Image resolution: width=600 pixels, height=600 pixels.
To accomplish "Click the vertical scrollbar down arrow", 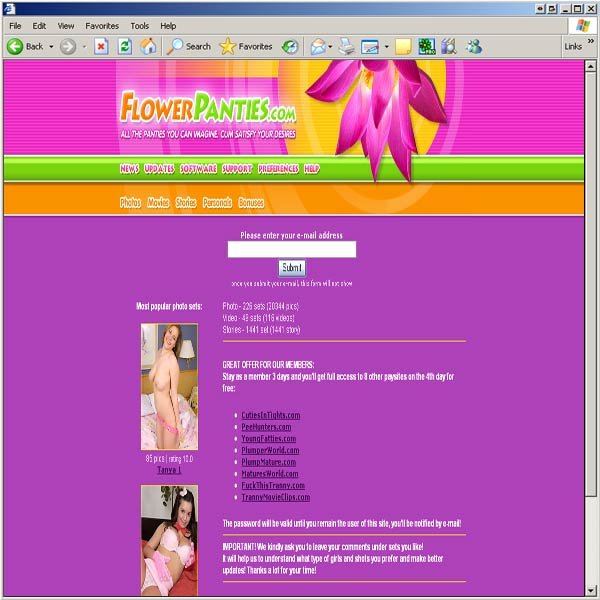I will pos(590,590).
